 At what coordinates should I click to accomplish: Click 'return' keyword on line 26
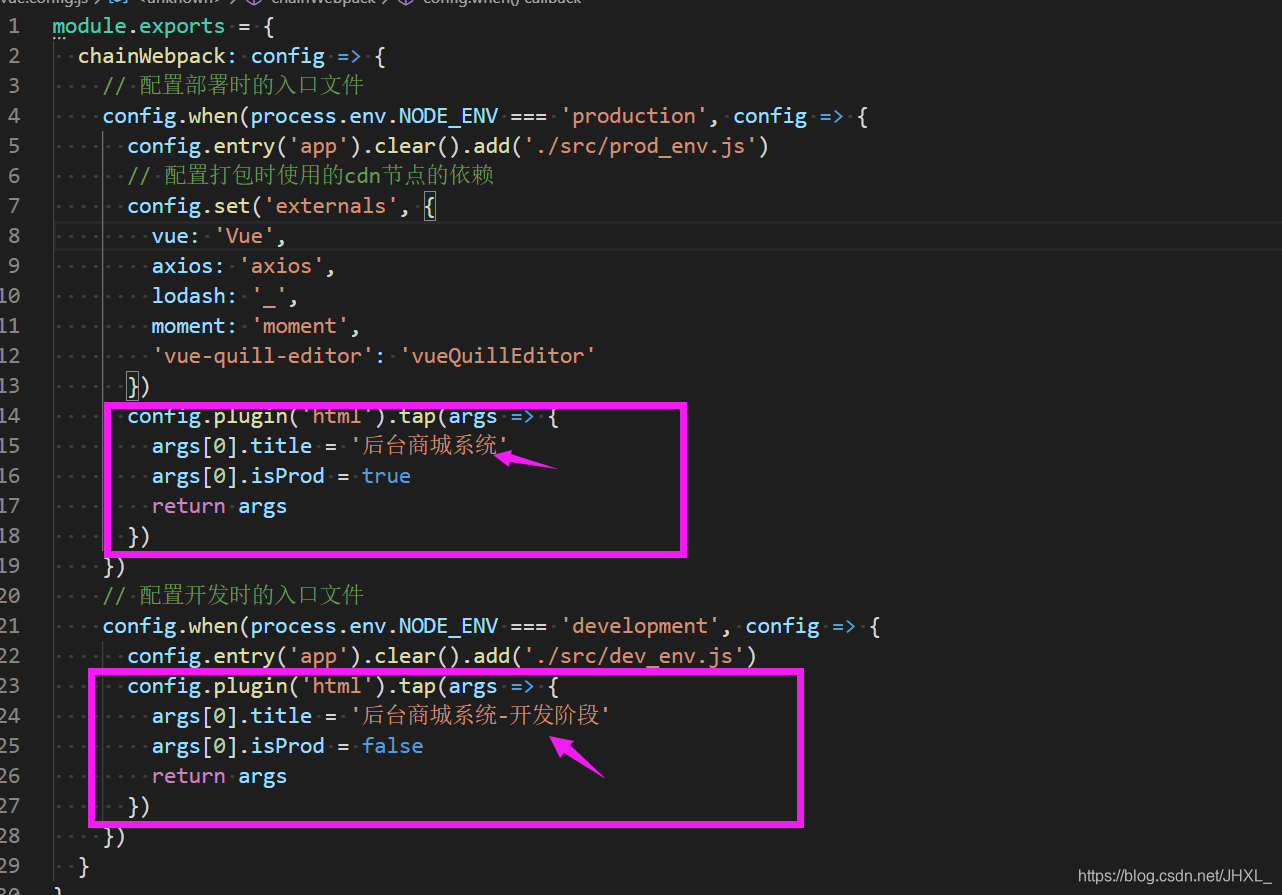click(189, 776)
